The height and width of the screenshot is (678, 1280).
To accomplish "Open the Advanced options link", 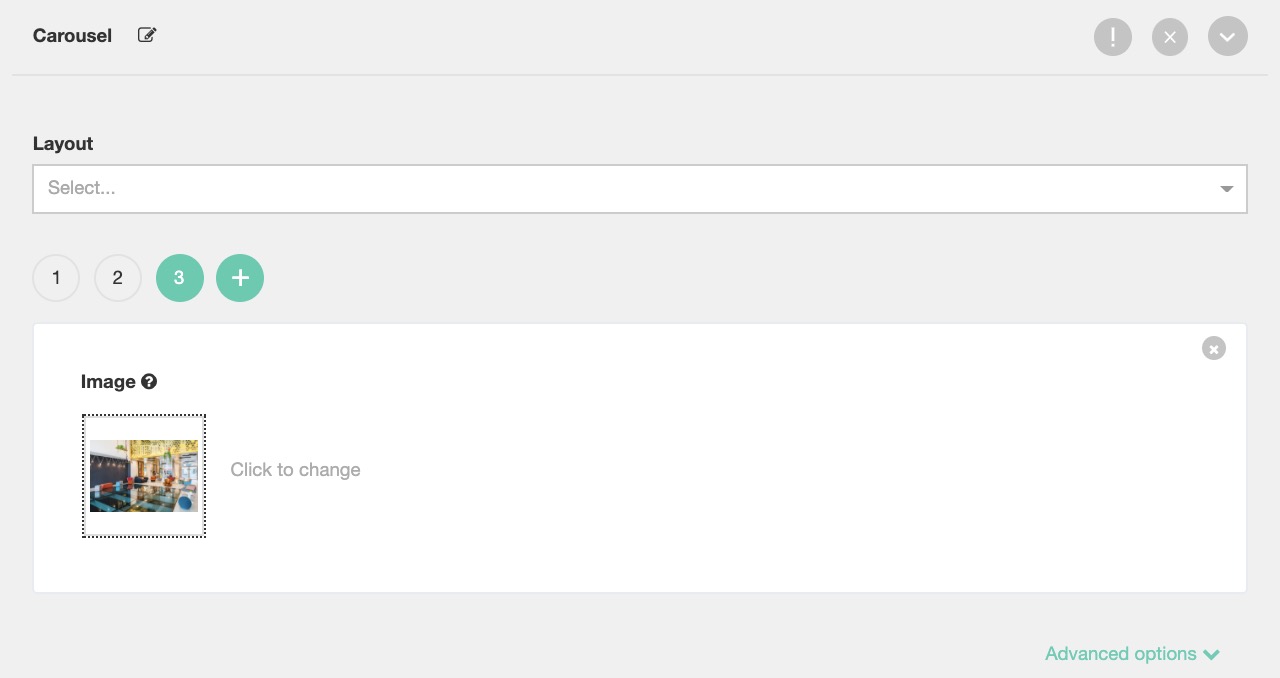I will 1120,654.
